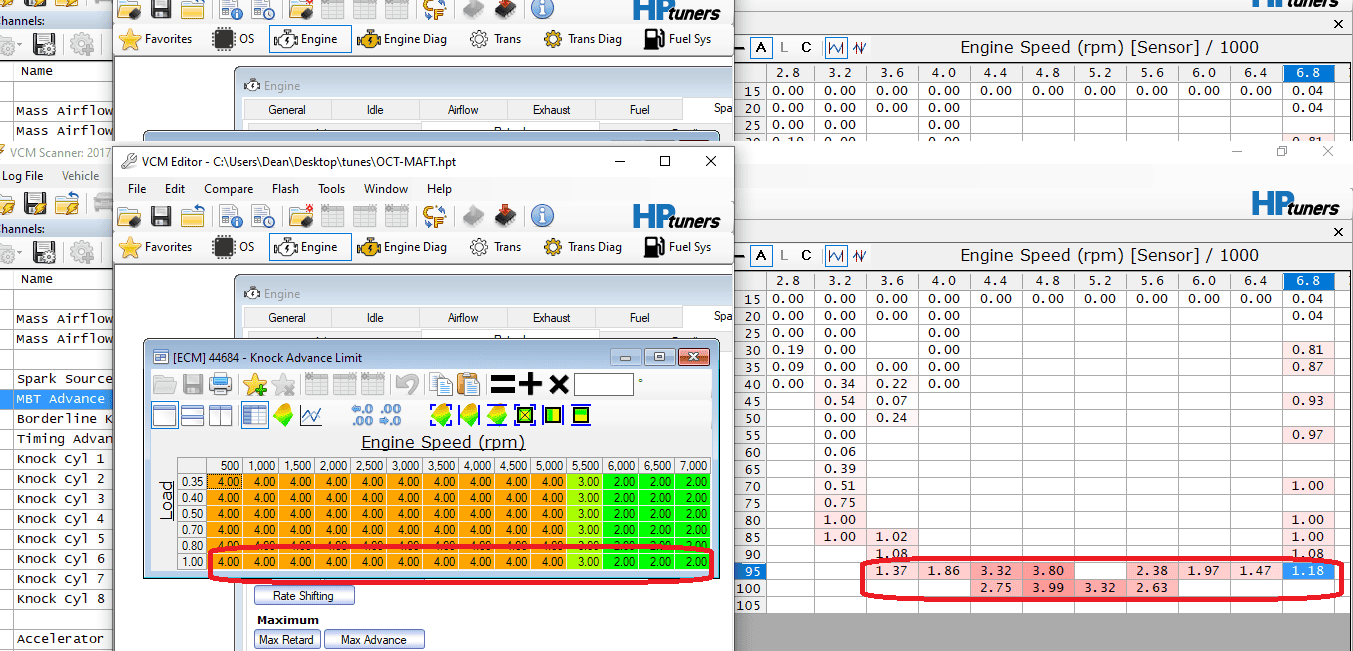The image size is (1353, 651).
Task: Add table to favorites with star-plus icon
Action: click(x=255, y=384)
